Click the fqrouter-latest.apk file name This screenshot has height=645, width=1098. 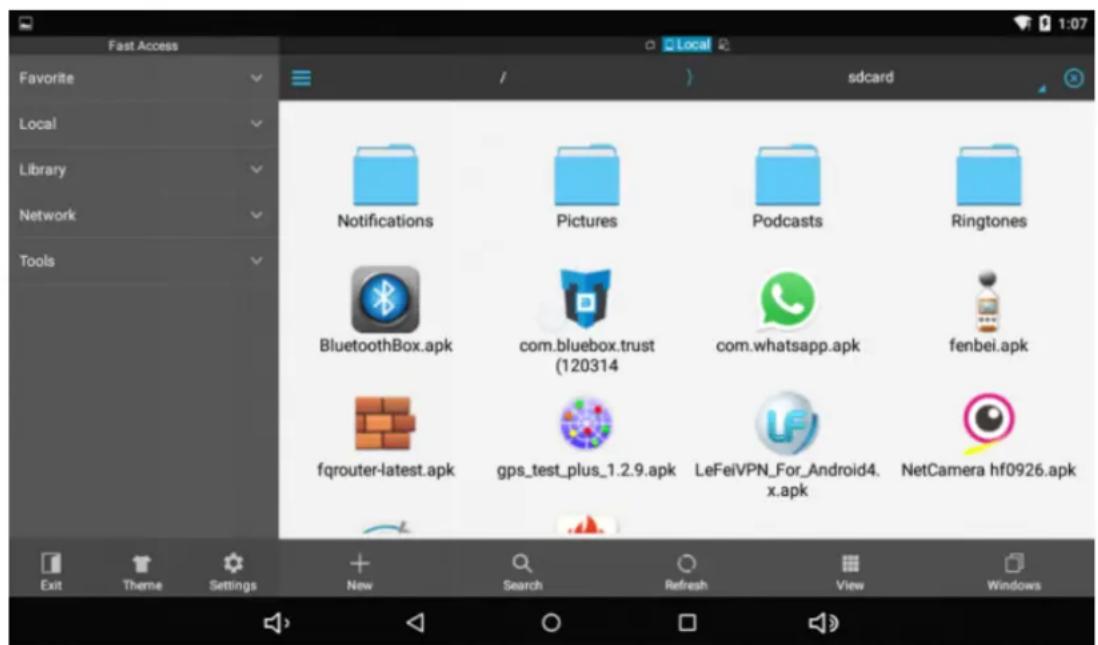point(386,469)
